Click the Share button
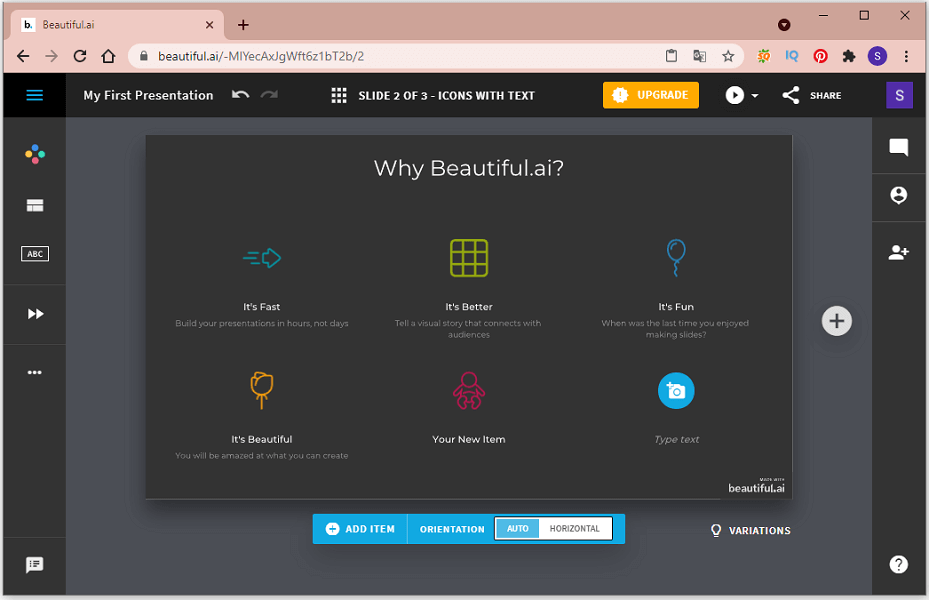 (811, 95)
